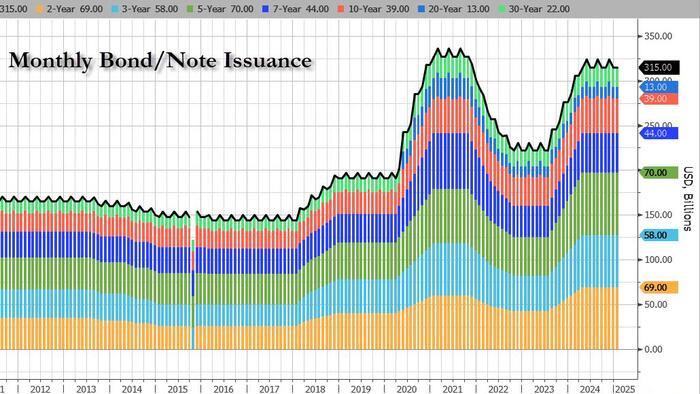Click the 2024 x-axis label

(590, 389)
